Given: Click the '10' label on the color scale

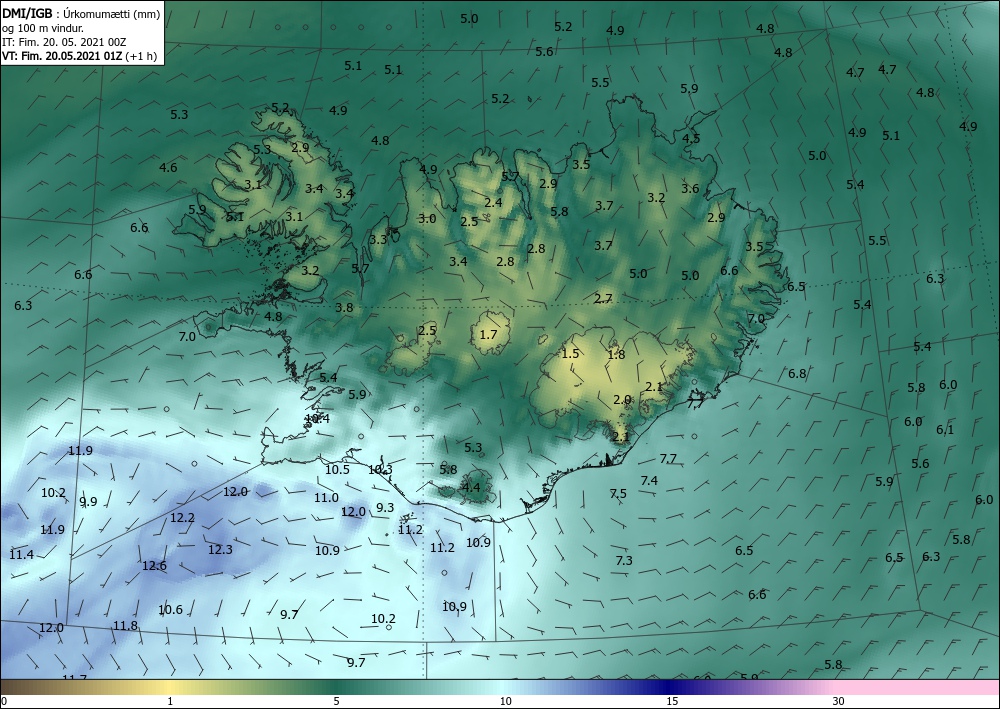Looking at the screenshot, I should pos(505,701).
